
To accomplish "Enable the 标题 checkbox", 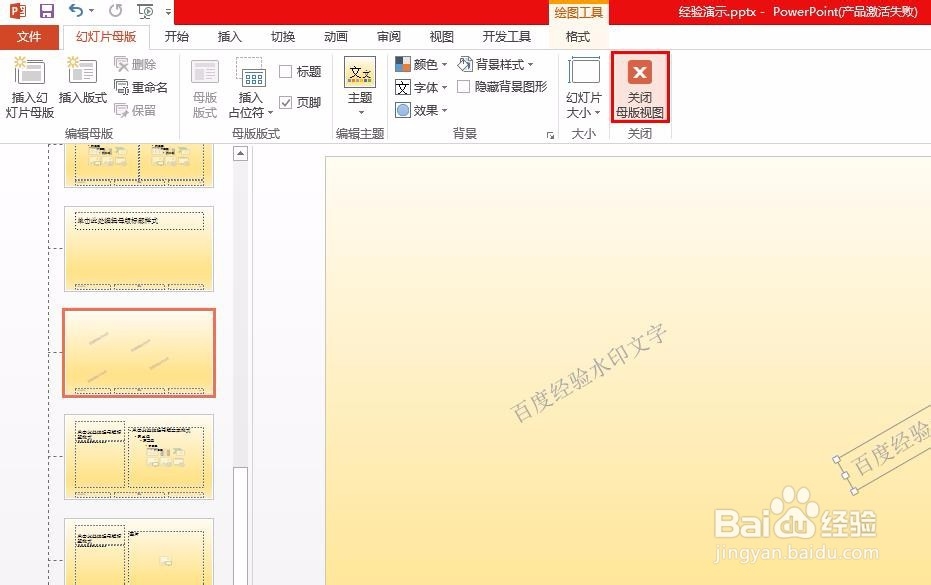I will coord(286,72).
